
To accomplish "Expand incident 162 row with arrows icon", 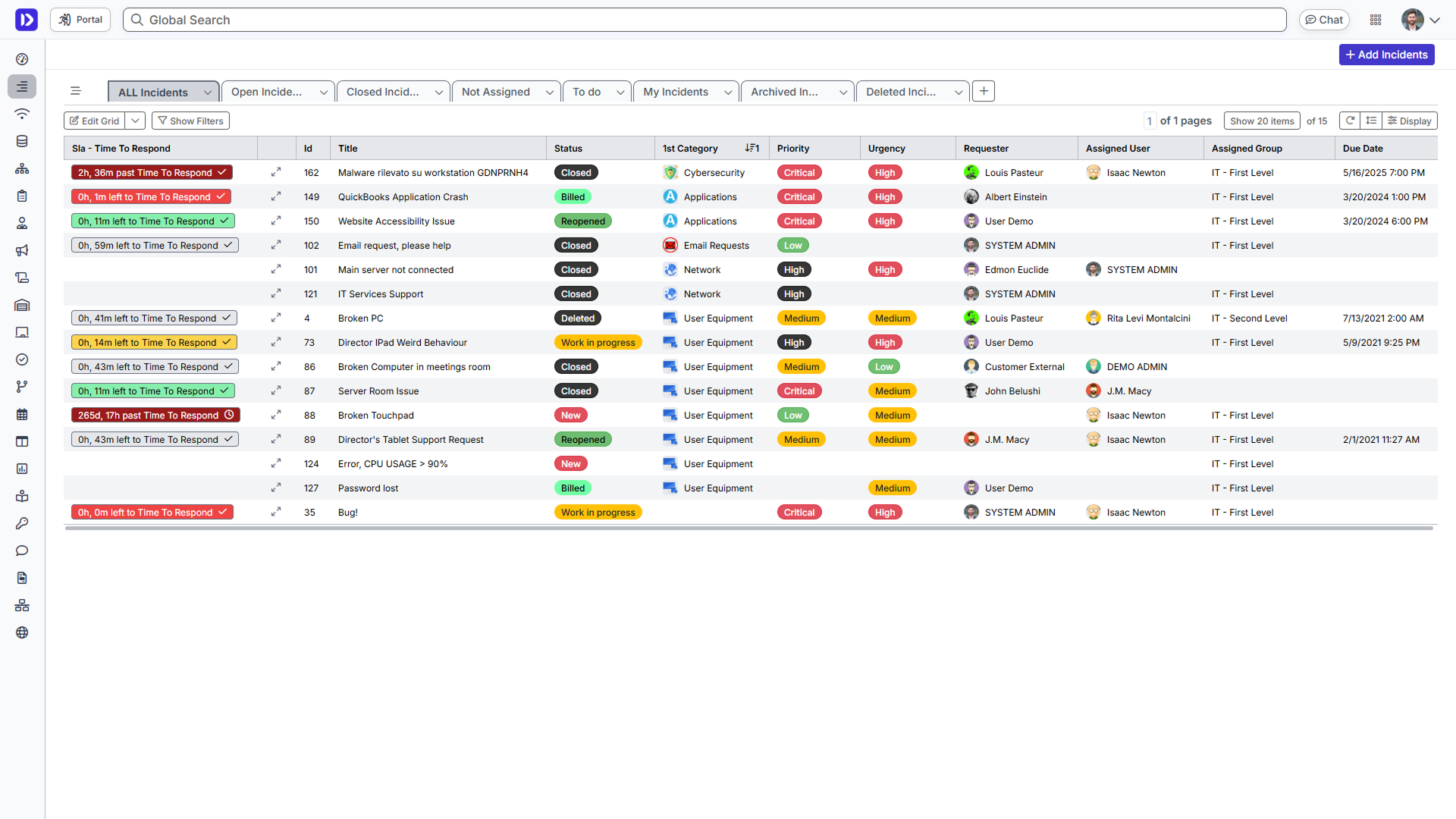I will (x=276, y=172).
